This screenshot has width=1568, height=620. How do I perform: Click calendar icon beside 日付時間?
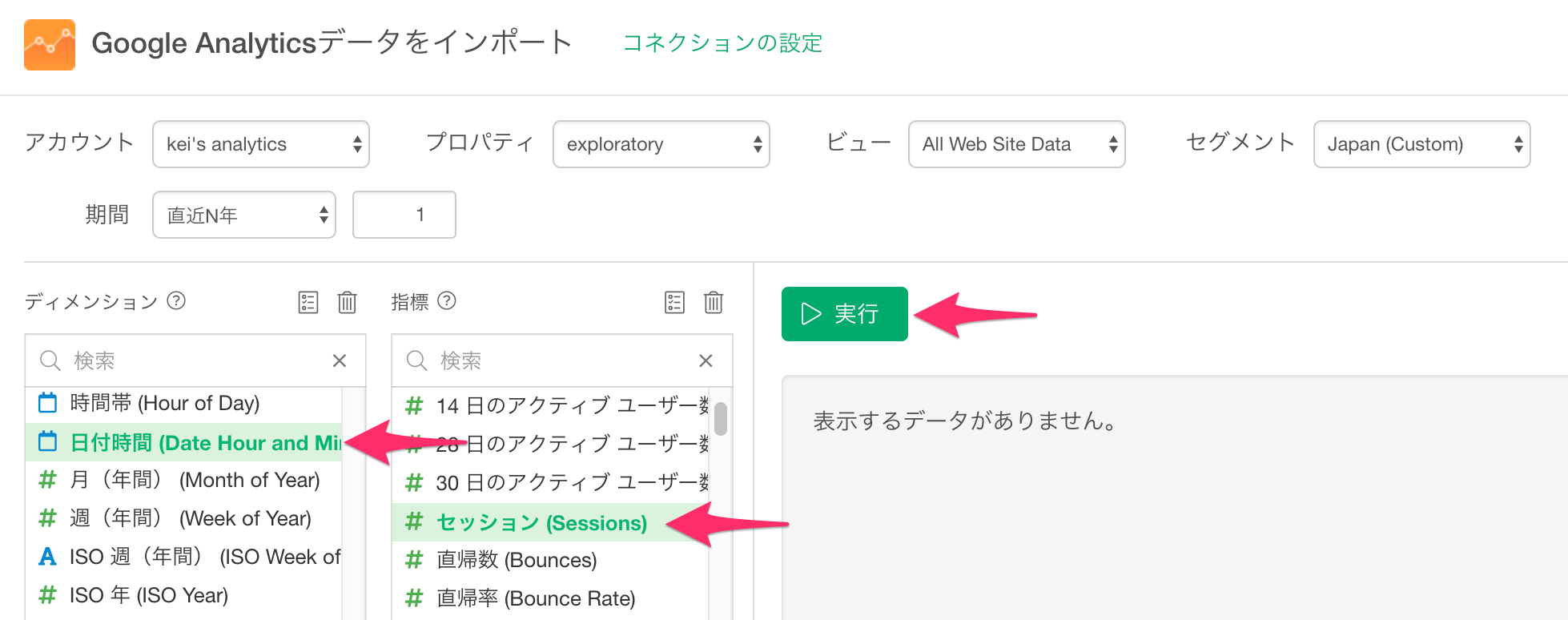point(48,441)
